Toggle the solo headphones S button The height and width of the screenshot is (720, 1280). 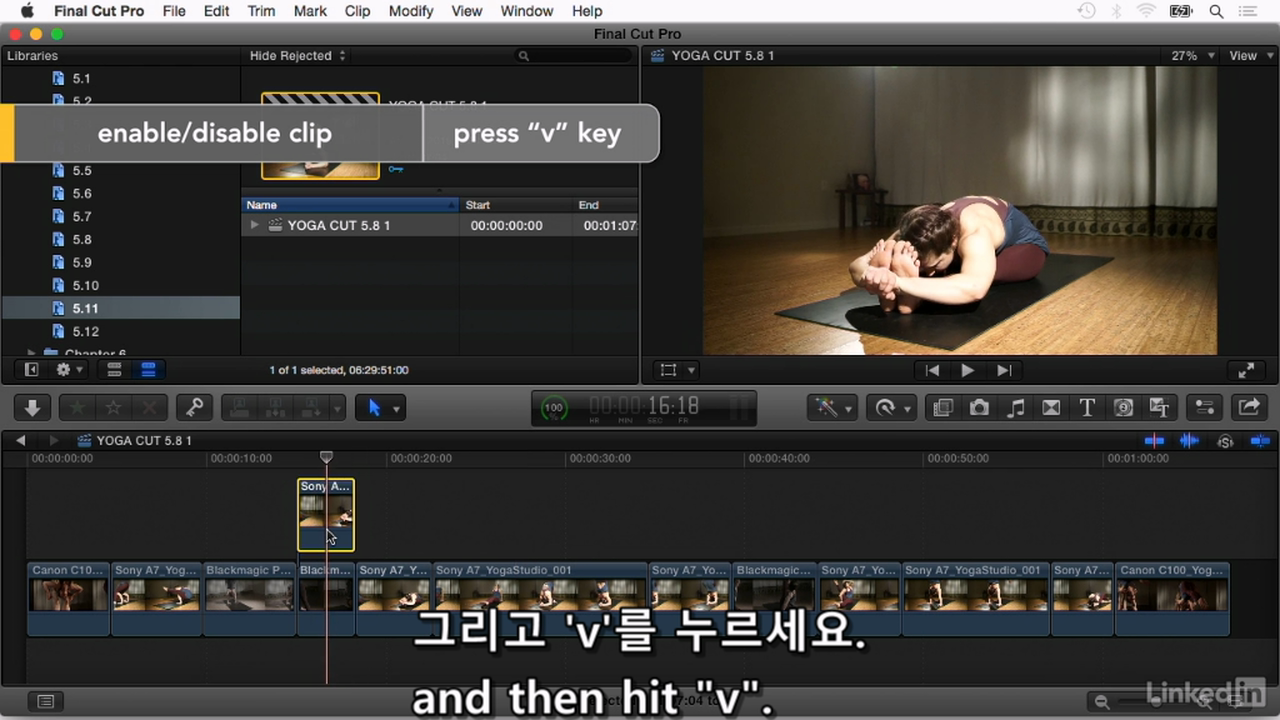(1225, 441)
